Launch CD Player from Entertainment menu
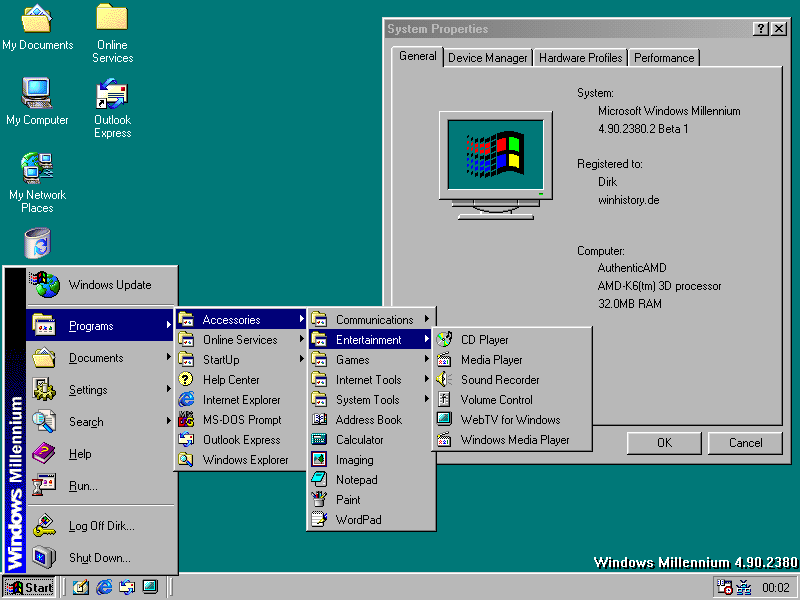The height and width of the screenshot is (600, 800). point(512,339)
